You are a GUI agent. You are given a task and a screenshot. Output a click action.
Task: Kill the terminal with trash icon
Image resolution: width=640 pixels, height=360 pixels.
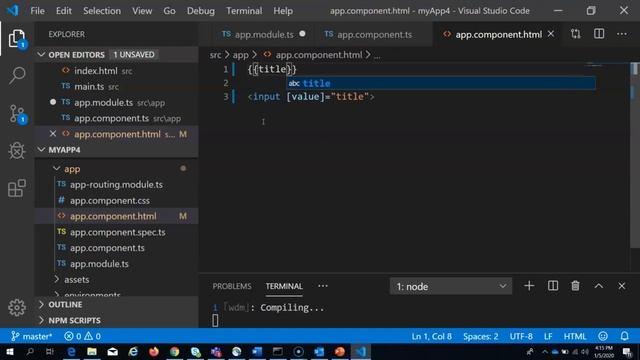(x=576, y=286)
